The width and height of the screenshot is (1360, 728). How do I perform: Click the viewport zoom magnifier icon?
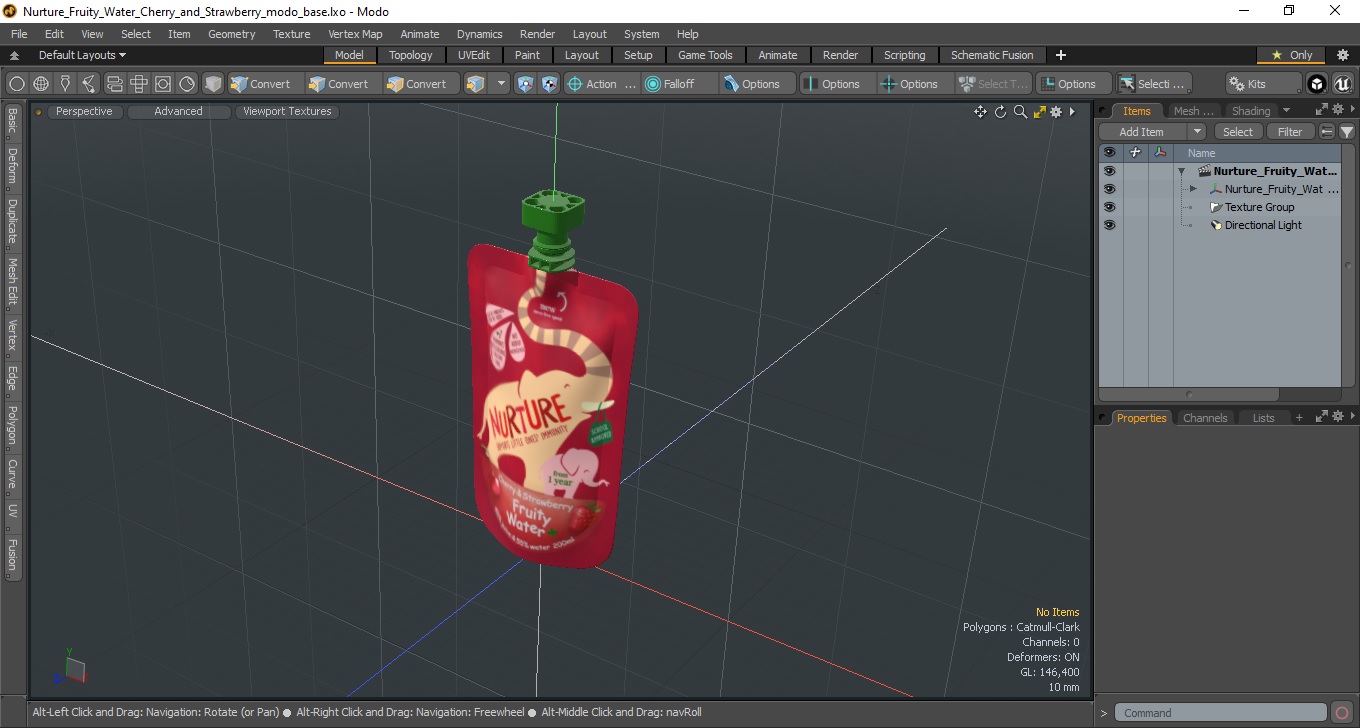click(1020, 112)
